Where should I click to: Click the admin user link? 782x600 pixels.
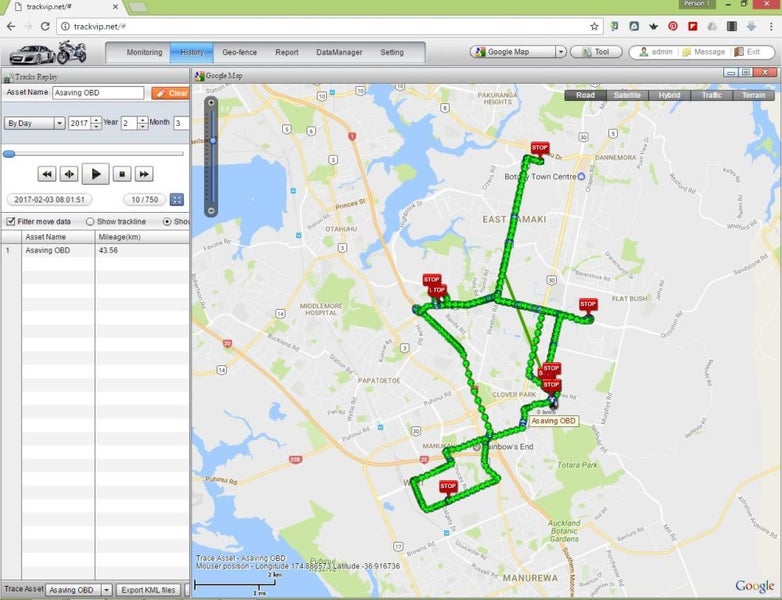[x=656, y=52]
